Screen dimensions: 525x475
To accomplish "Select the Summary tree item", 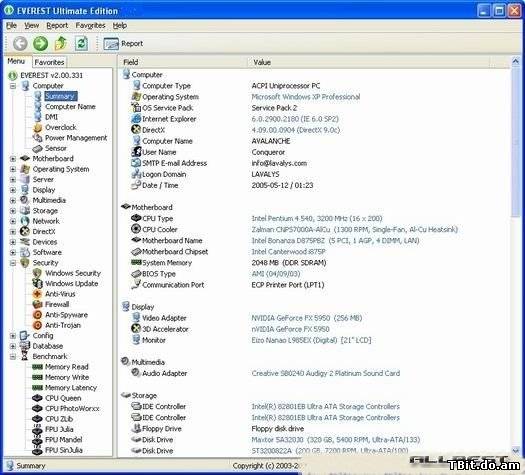I will point(61,96).
